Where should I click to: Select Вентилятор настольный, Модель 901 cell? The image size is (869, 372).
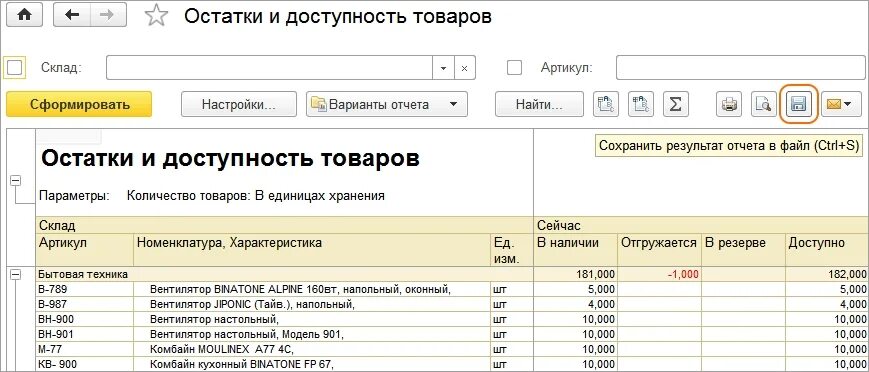click(x=312, y=334)
